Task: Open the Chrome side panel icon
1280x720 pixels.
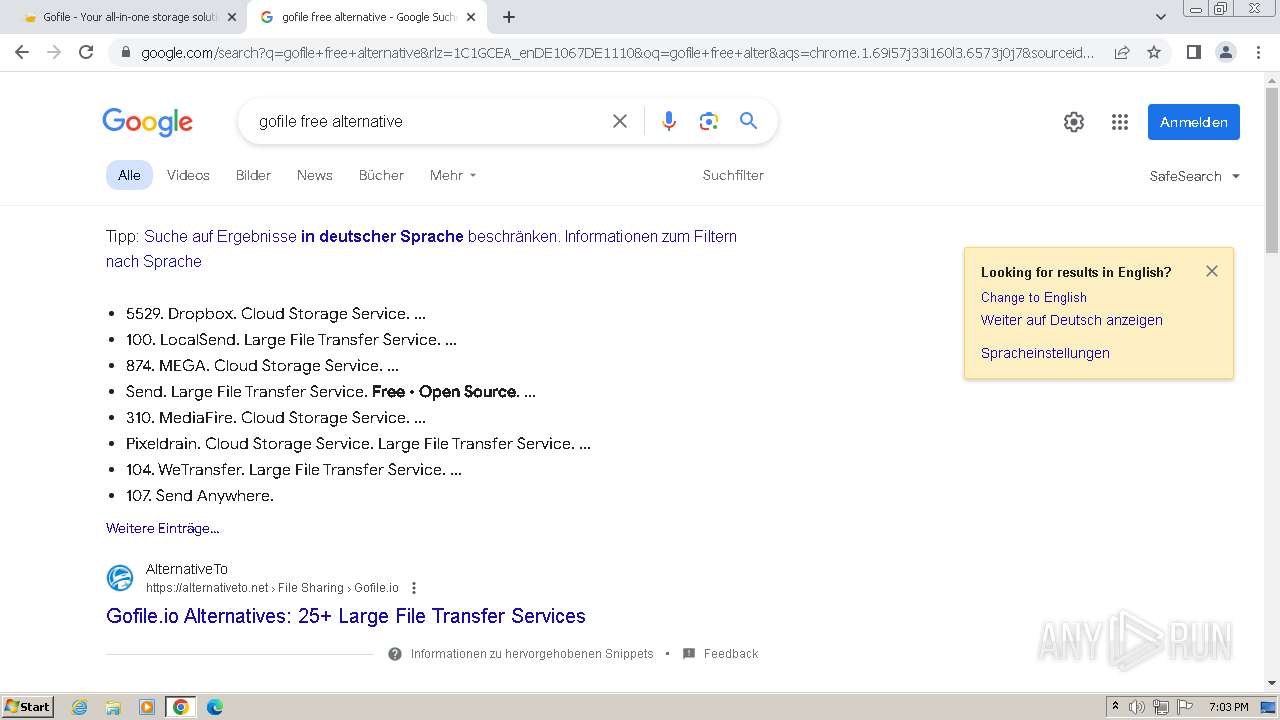Action: (x=1193, y=52)
